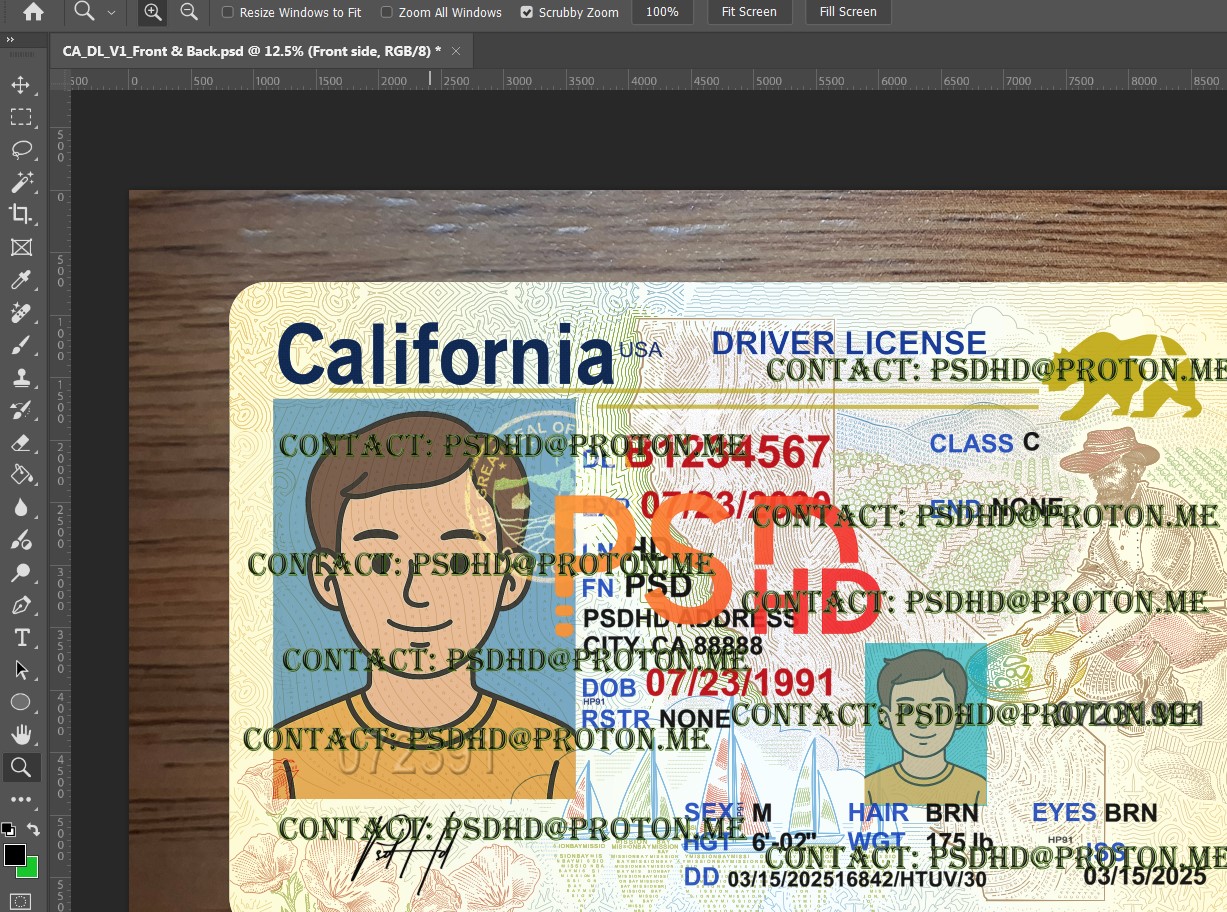Enable Zoom All Windows
The height and width of the screenshot is (912, 1227).
click(x=386, y=12)
